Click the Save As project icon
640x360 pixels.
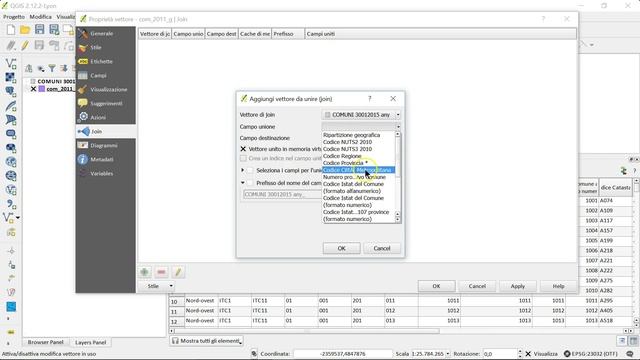[x=54, y=29]
